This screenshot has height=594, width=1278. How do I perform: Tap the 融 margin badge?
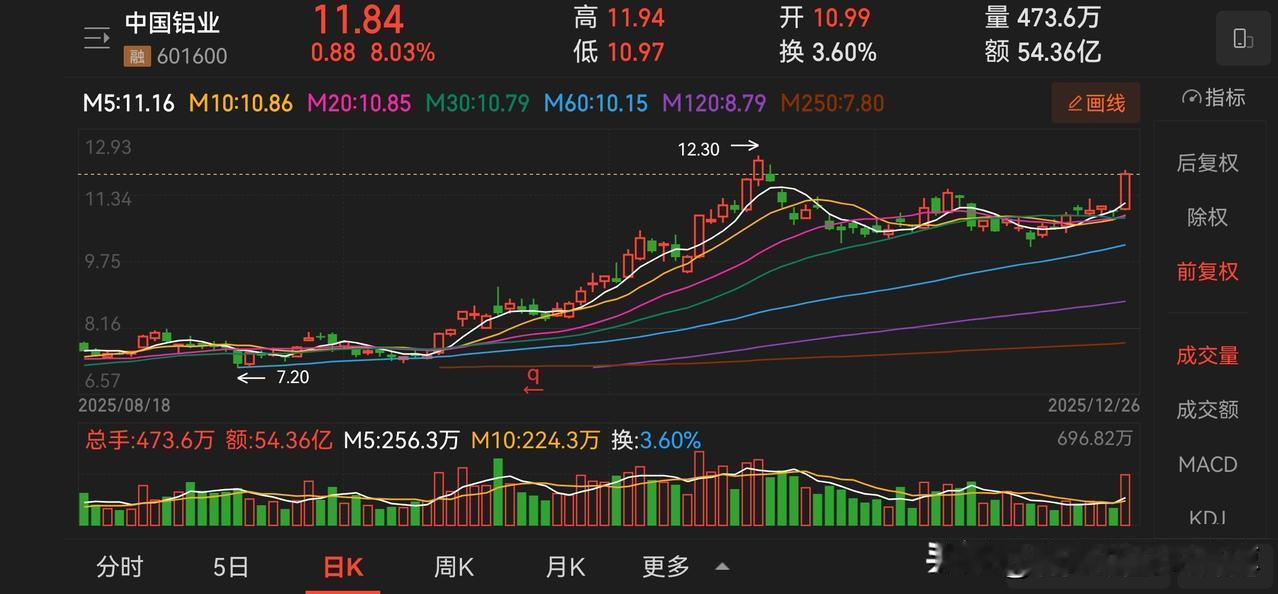136,57
